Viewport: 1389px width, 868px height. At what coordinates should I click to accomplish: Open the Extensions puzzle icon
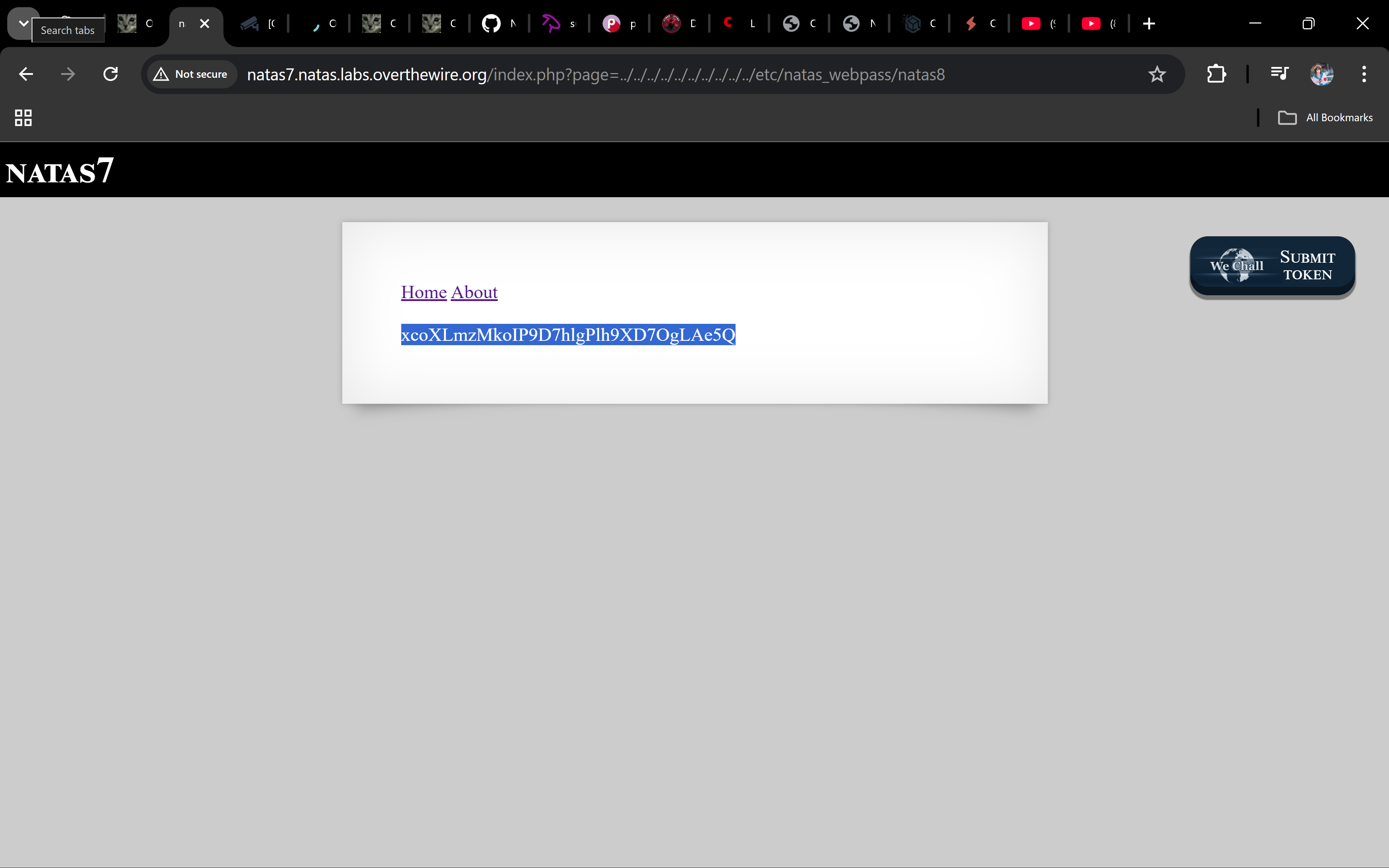point(1216,74)
